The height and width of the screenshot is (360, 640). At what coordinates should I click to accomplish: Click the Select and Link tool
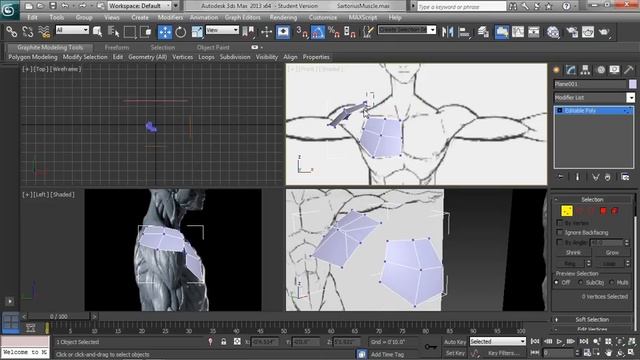pos(11,32)
